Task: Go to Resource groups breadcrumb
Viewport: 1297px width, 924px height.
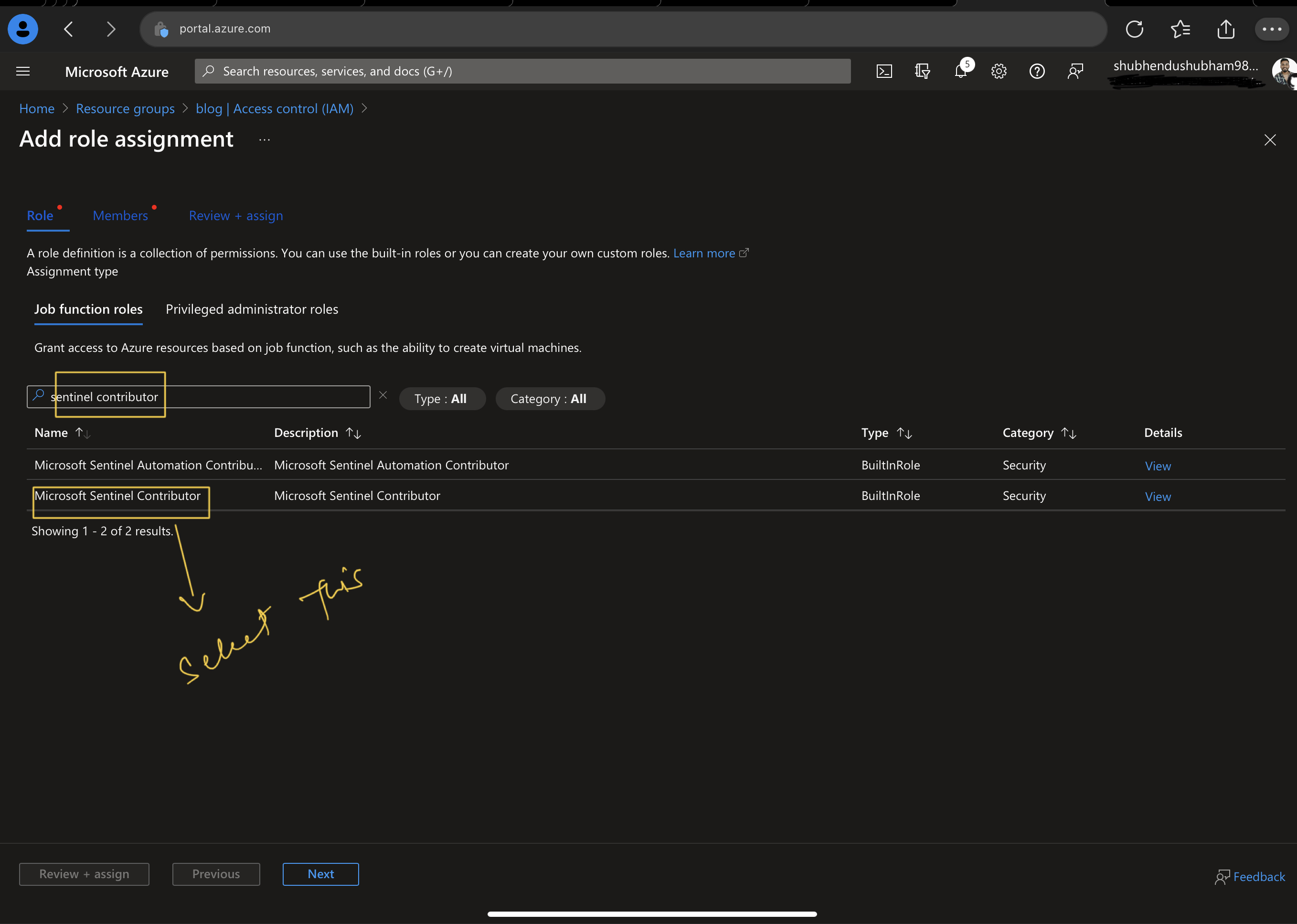Action: pos(125,109)
